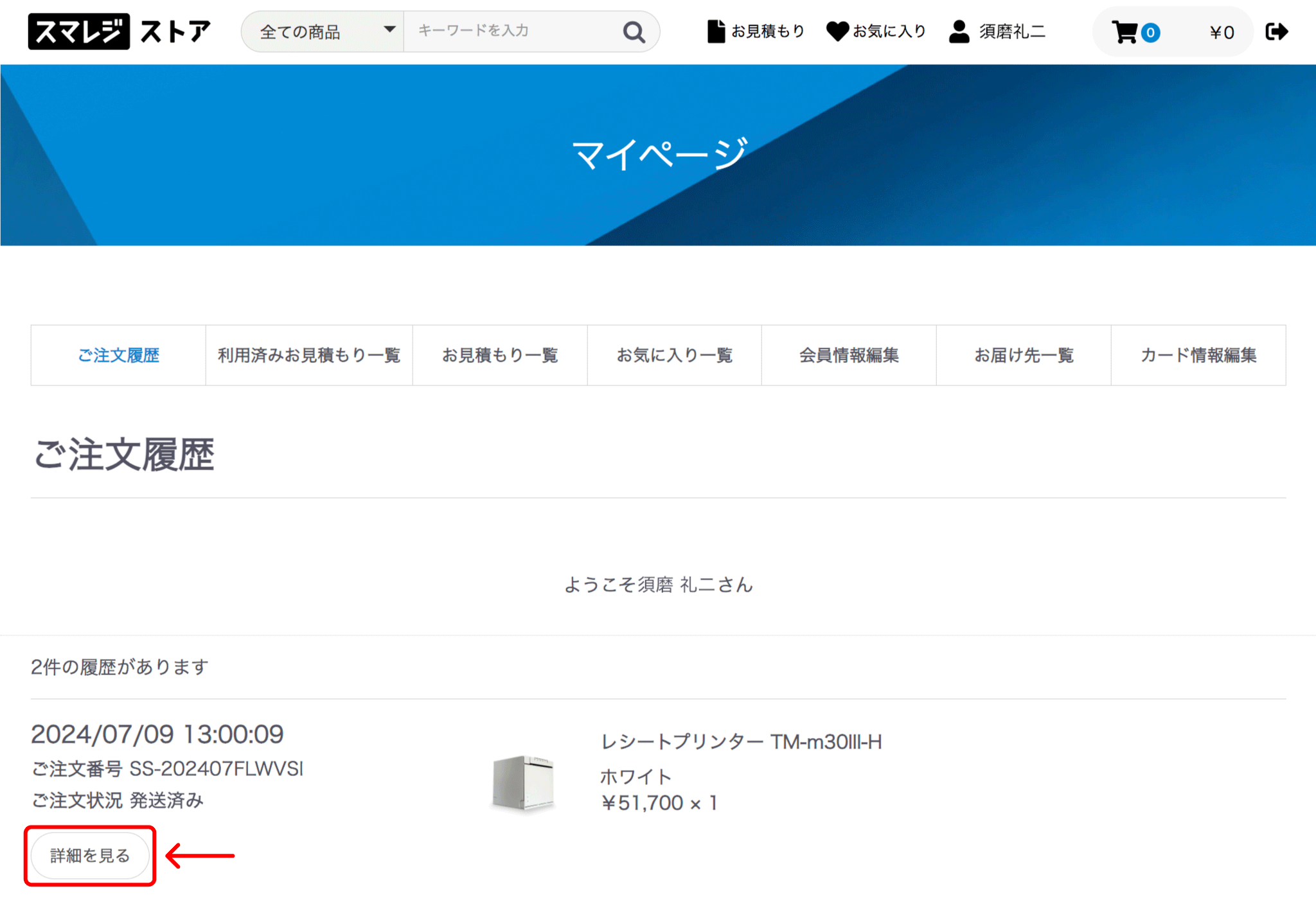
Task: Open お見積もり via the document icon
Action: point(756,31)
